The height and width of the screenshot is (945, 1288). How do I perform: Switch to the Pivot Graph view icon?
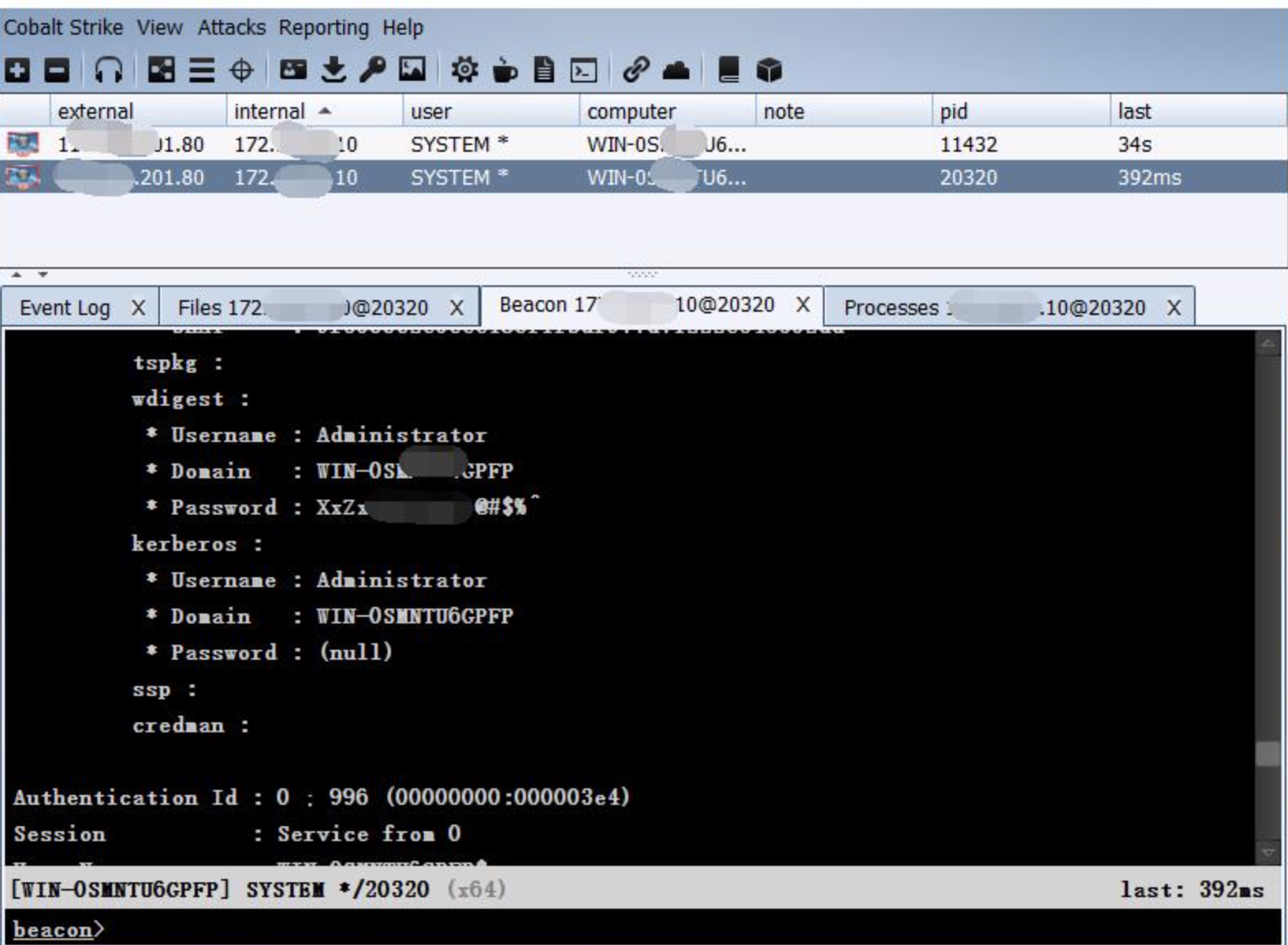tap(161, 70)
